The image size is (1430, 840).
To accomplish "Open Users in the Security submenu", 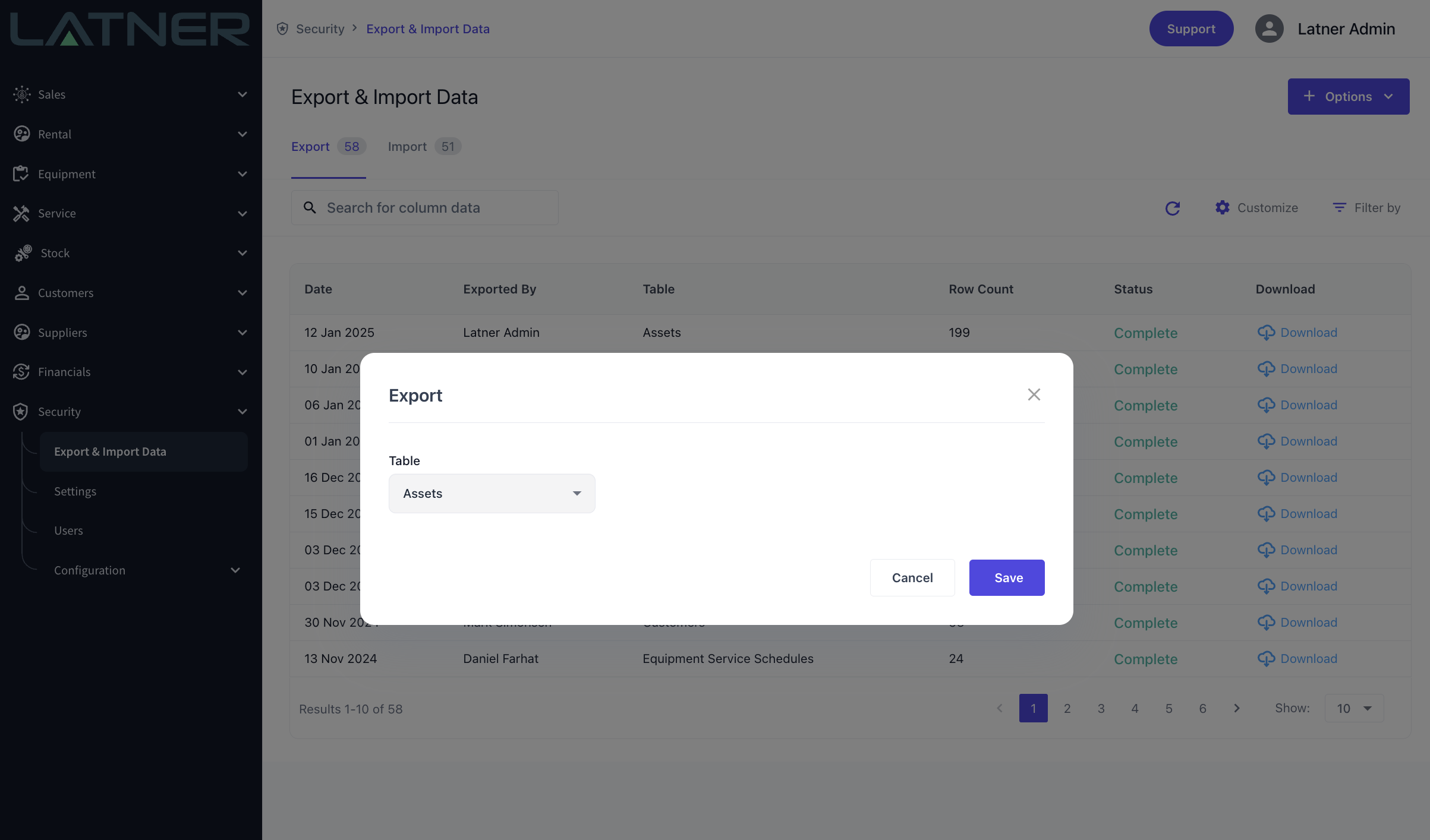I will click(68, 530).
